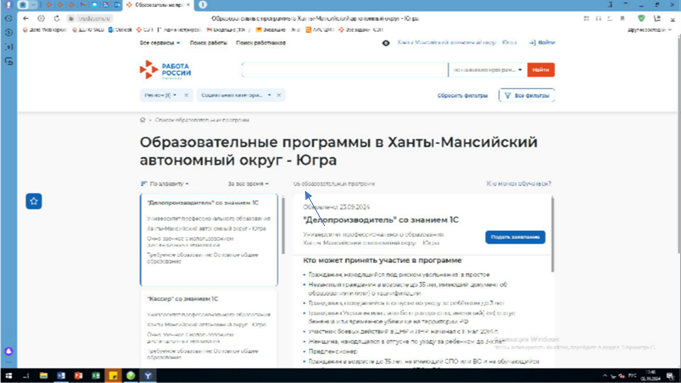Open the По алфавиту sort dropdown

pos(165,184)
